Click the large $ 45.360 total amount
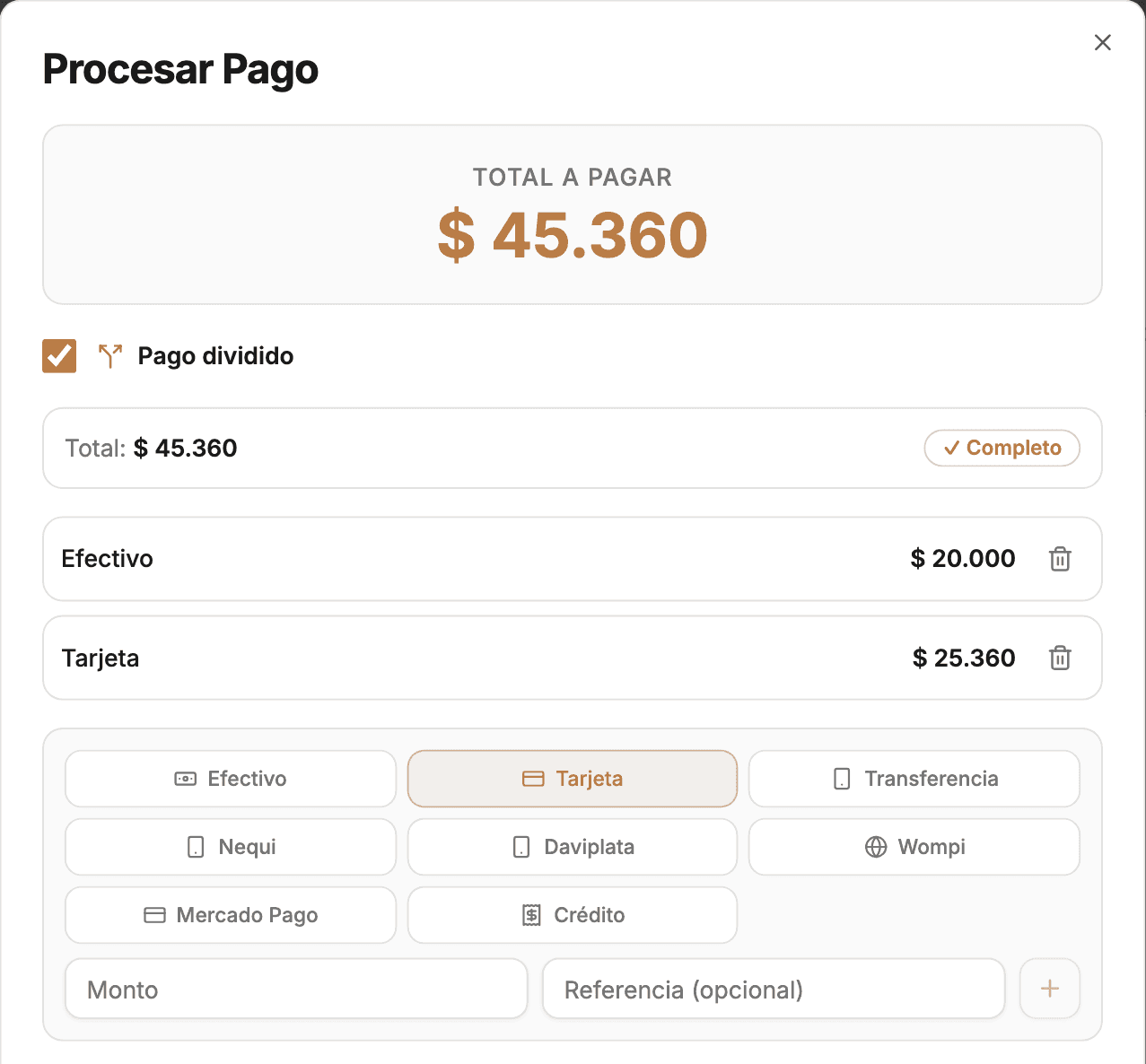Image resolution: width=1146 pixels, height=1064 pixels. coord(573,235)
